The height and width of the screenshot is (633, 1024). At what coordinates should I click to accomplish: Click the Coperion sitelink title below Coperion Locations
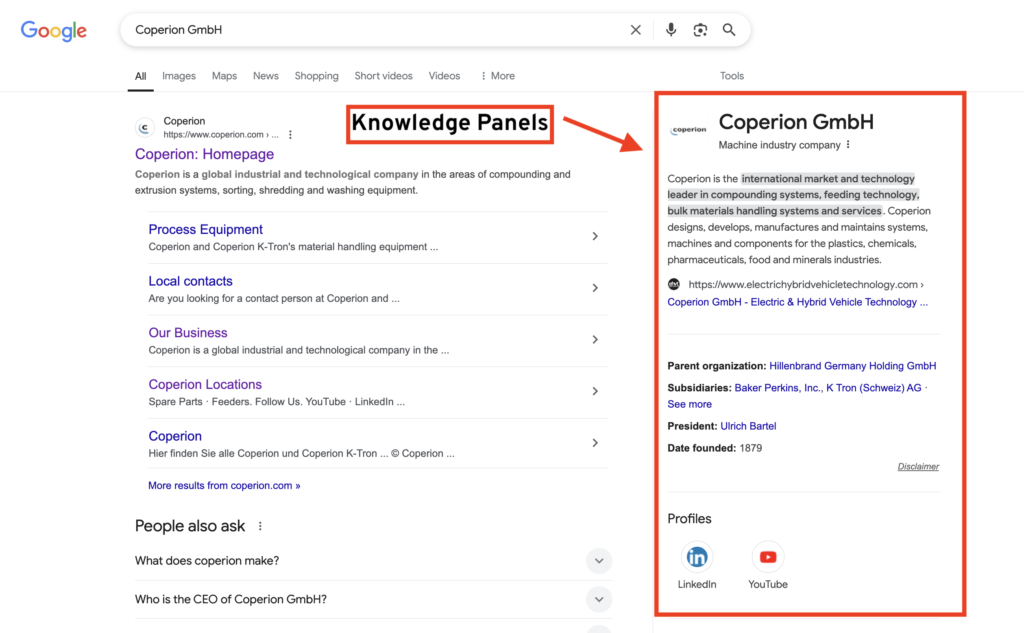[175, 436]
